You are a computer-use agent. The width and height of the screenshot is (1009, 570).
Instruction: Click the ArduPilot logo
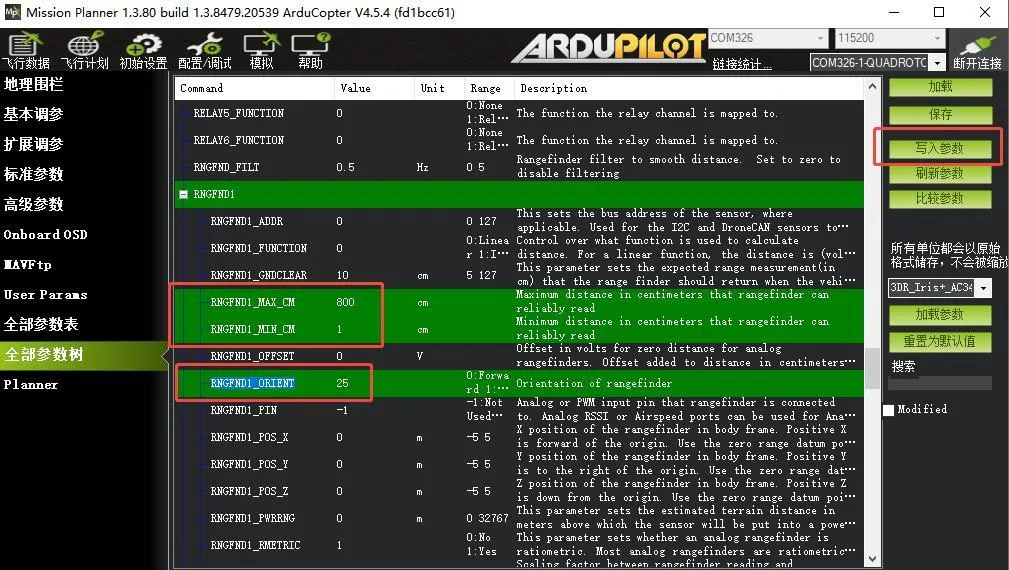tap(609, 48)
